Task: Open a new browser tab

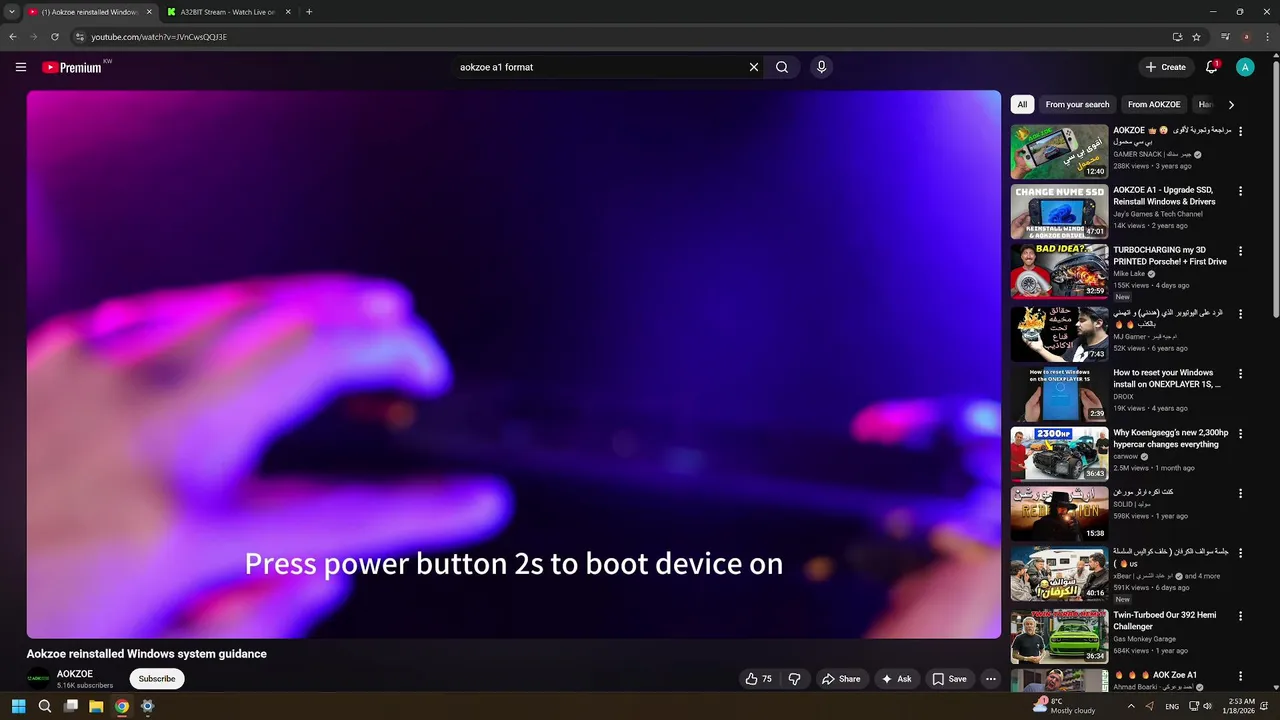Action: (x=309, y=12)
